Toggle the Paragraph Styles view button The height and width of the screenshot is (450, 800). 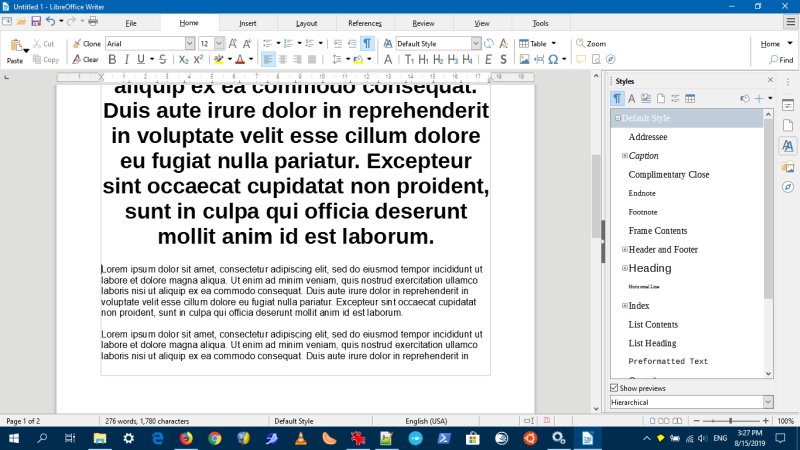click(x=617, y=98)
